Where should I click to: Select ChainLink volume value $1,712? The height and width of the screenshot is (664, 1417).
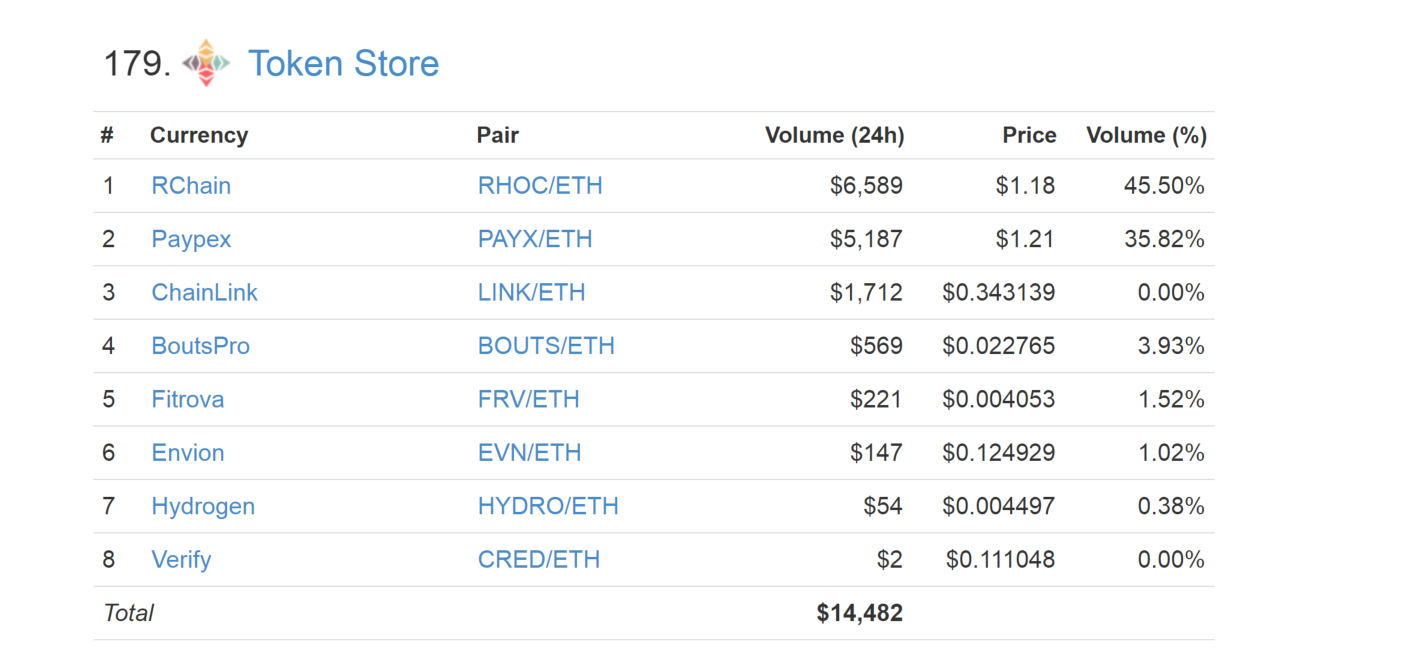point(866,293)
